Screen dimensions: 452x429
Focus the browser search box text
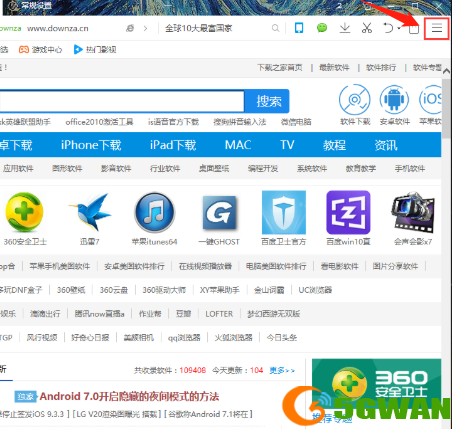[198, 28]
